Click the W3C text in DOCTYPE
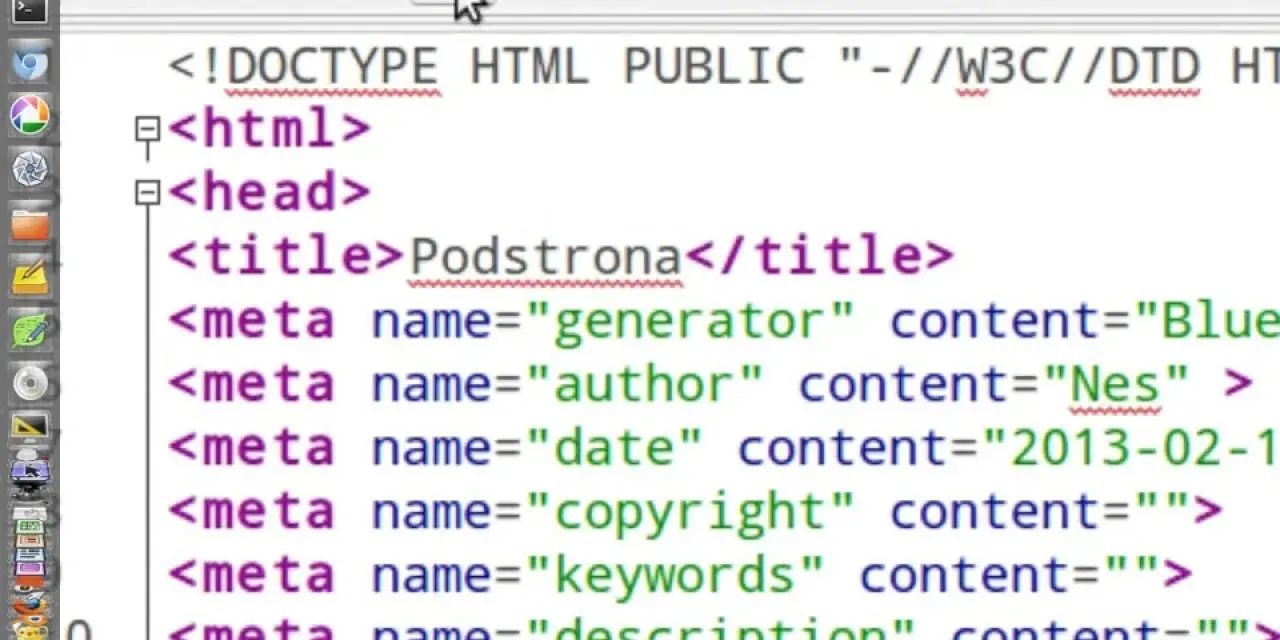 1003,67
